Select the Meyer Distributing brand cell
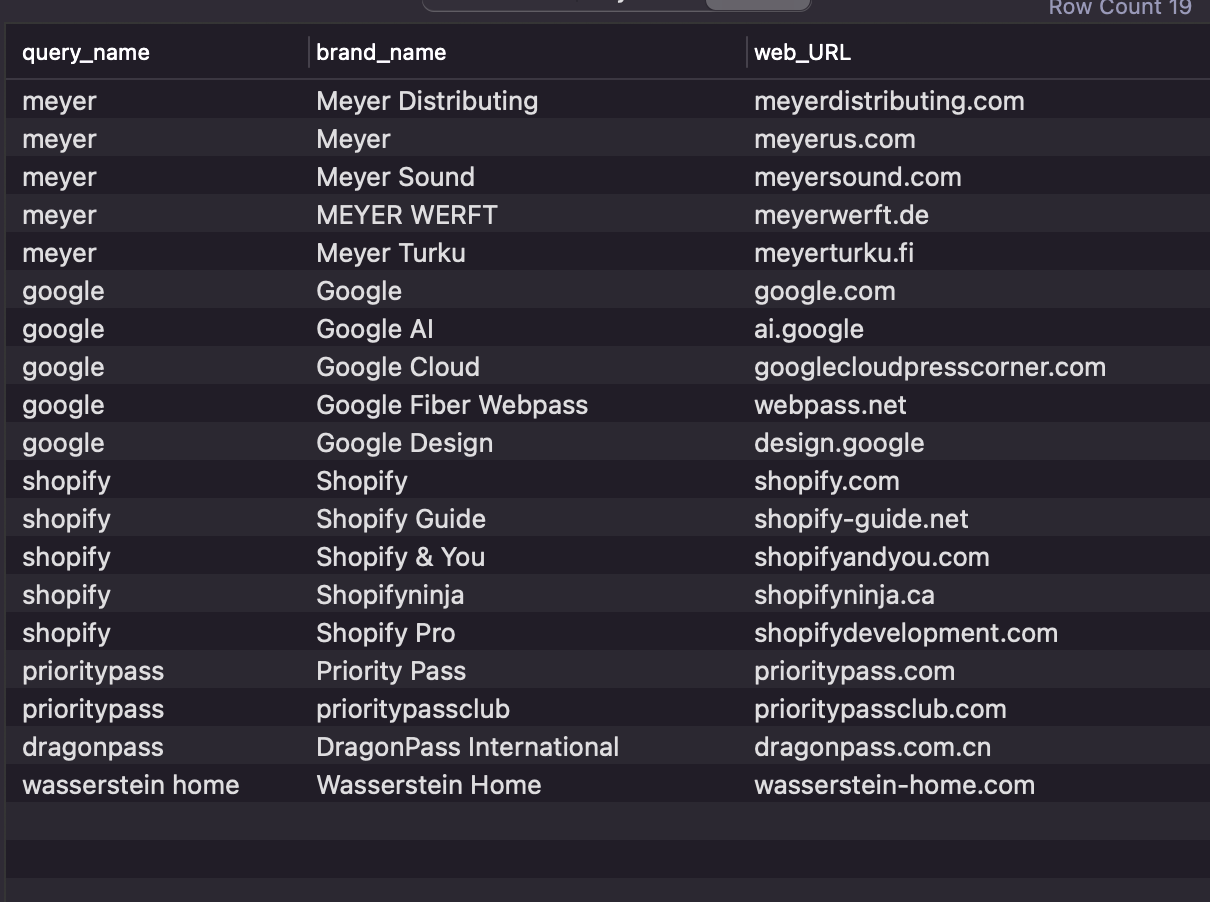This screenshot has width=1210, height=902. (427, 101)
